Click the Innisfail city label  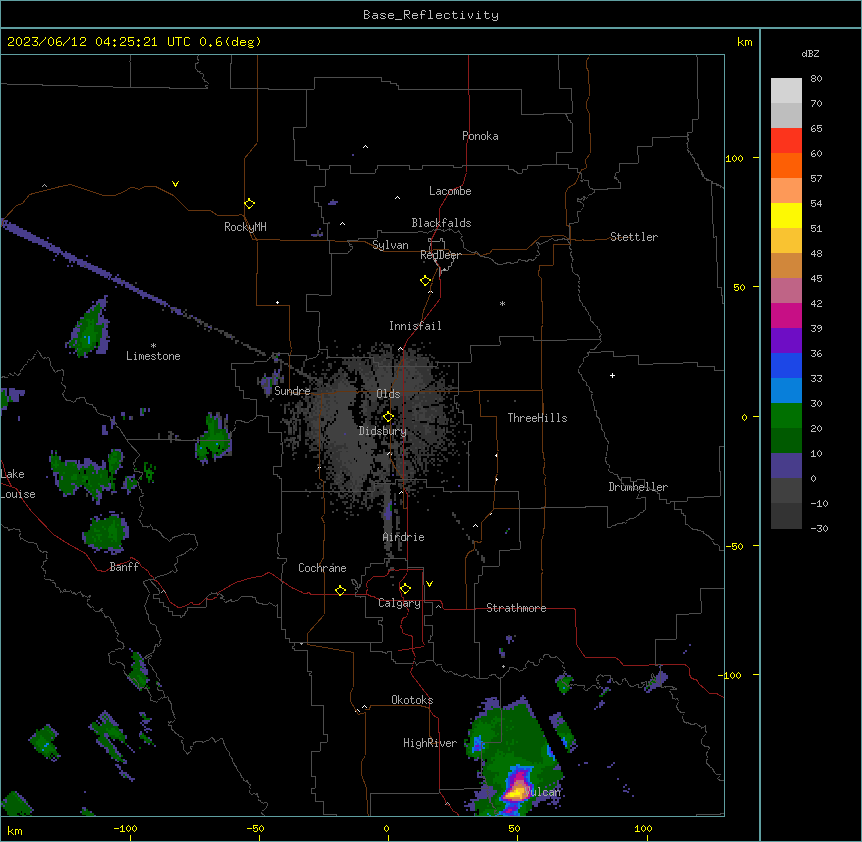(x=415, y=326)
